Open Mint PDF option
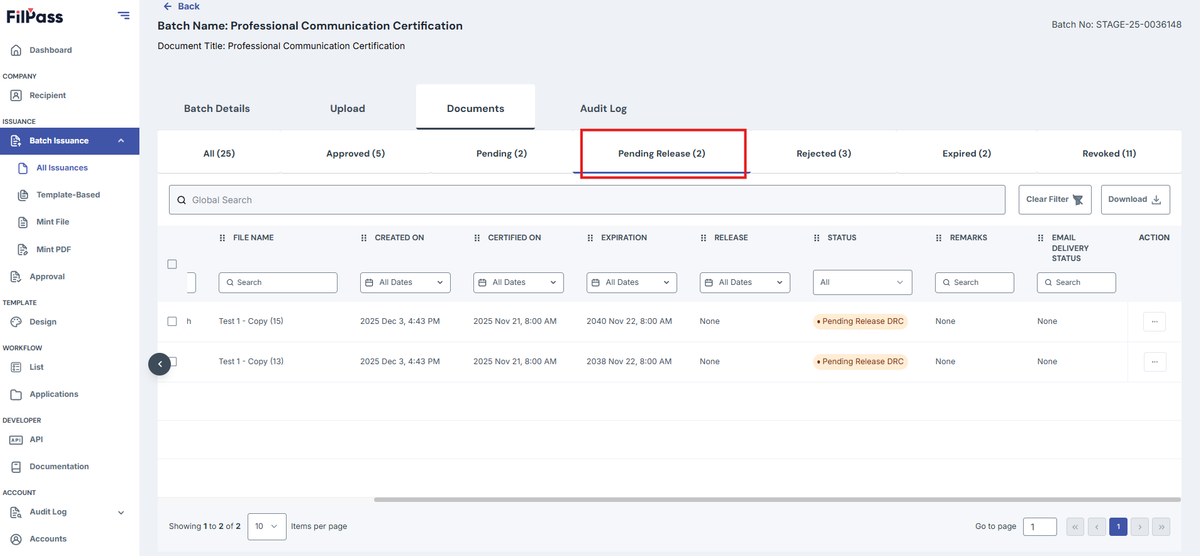The width and height of the screenshot is (1200, 556). [52, 249]
